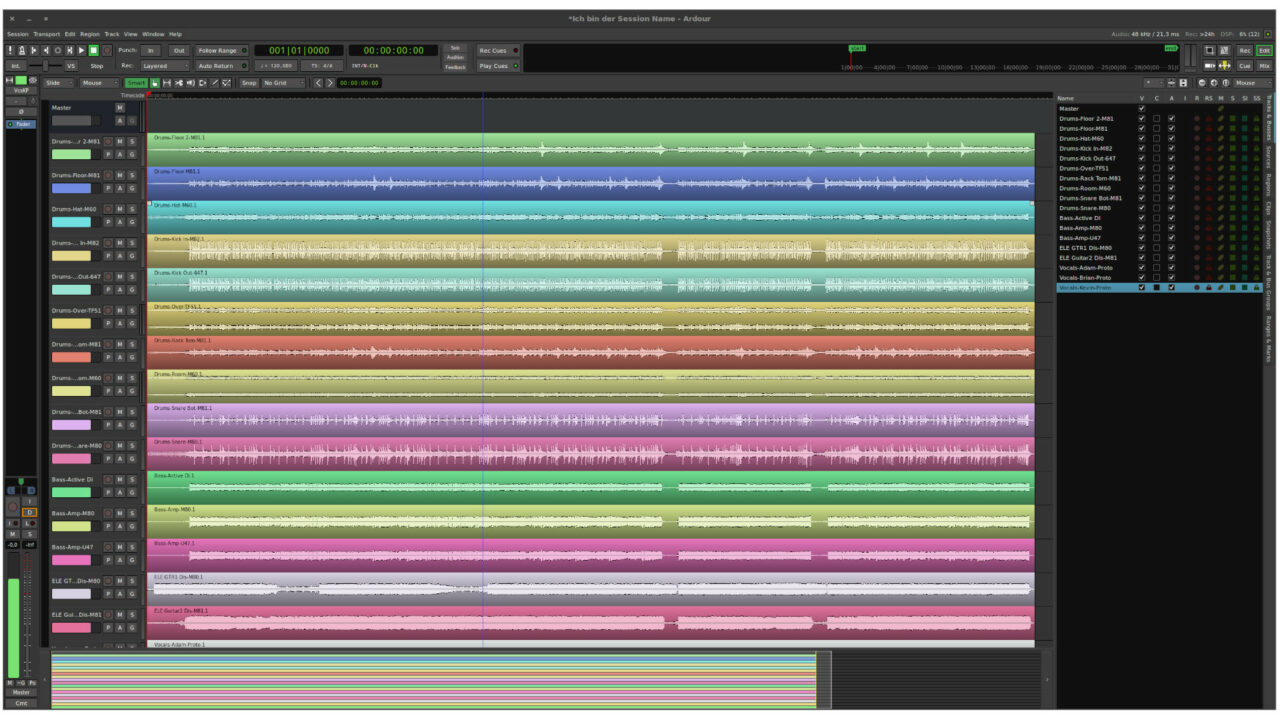Click the Play button in the transport bar
1280x720 pixels.
click(82, 49)
